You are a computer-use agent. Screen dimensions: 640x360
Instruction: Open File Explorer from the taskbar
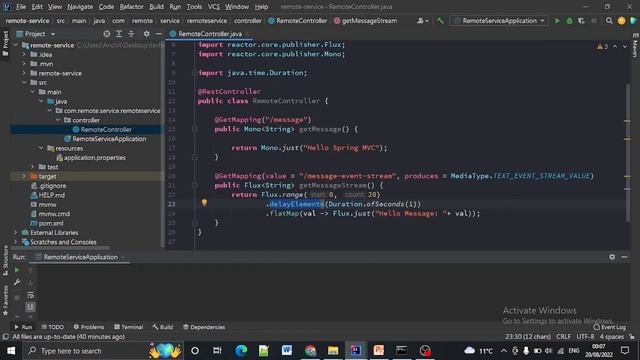[x=333, y=351]
